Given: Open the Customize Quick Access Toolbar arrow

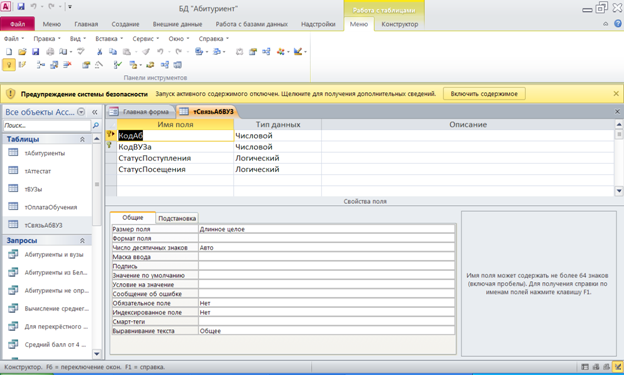Looking at the screenshot, I should point(70,7).
